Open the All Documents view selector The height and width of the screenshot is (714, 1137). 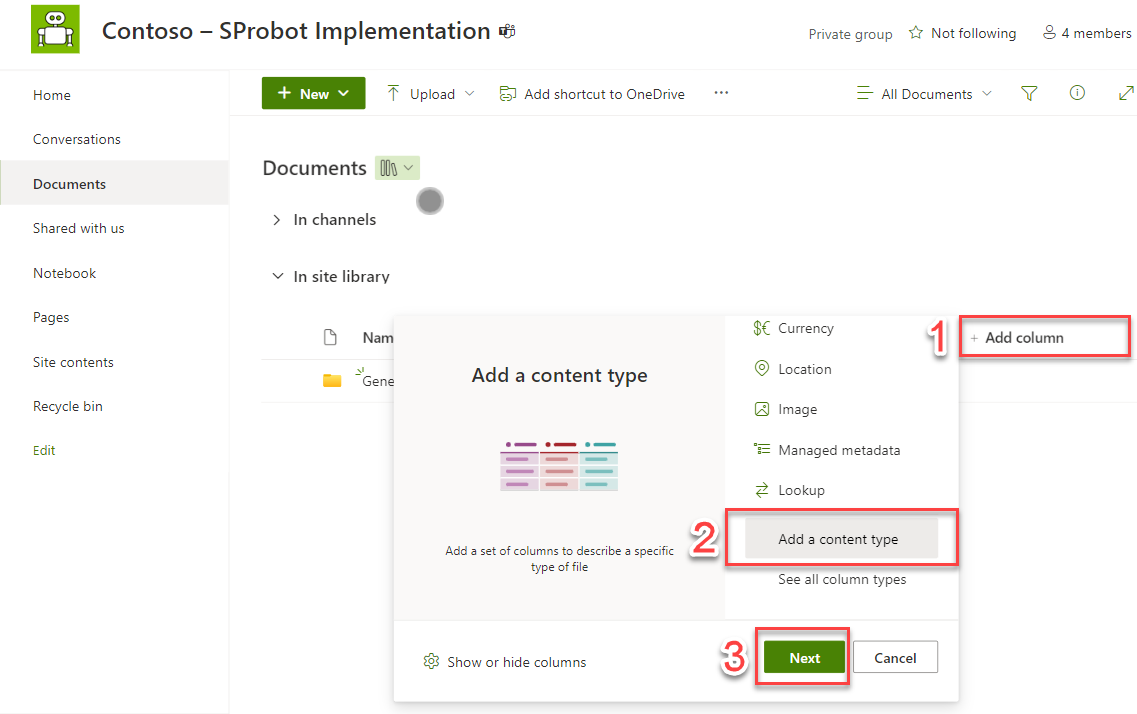(924, 94)
